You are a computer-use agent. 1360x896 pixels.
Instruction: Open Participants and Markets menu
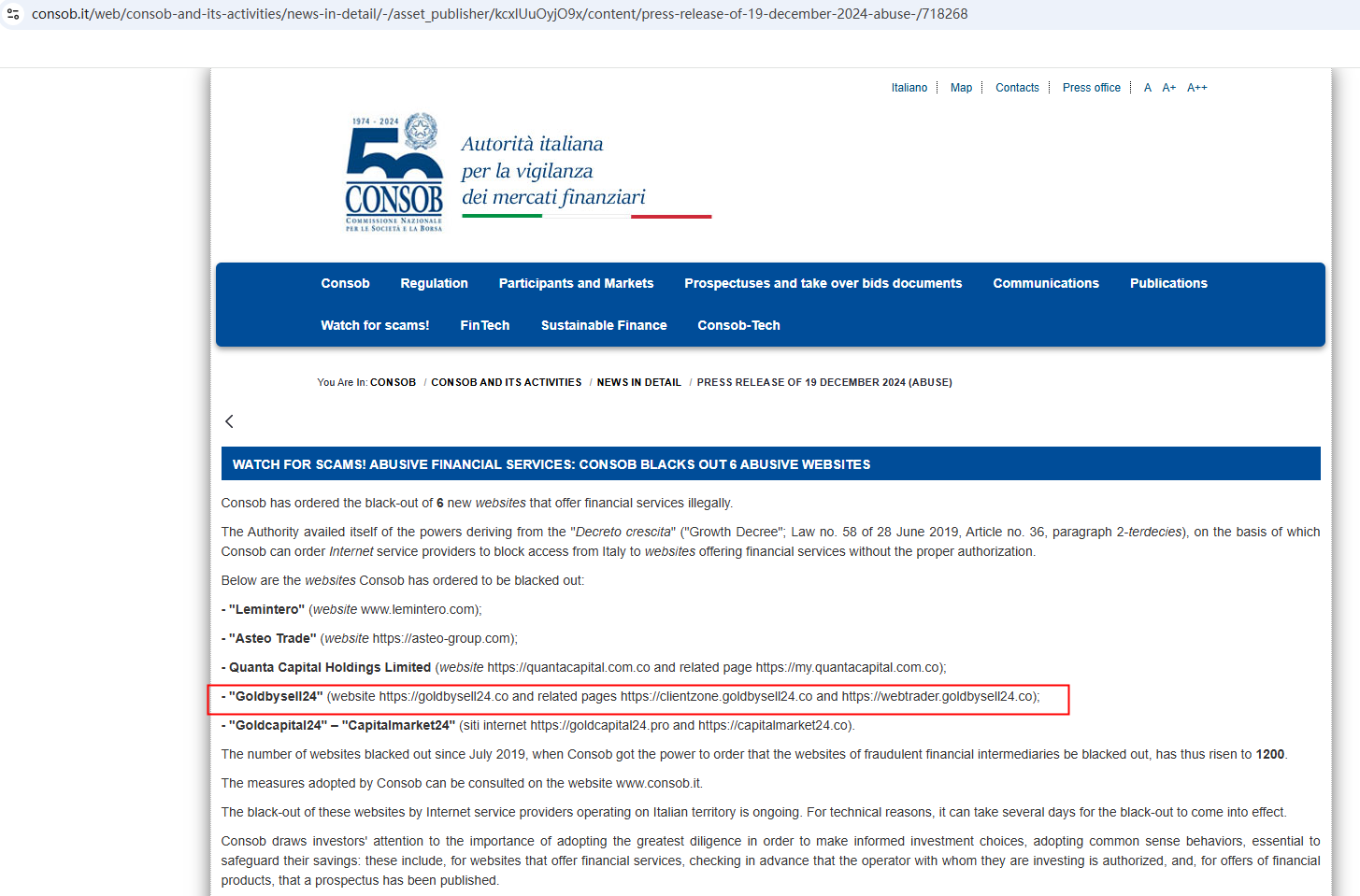click(x=576, y=283)
